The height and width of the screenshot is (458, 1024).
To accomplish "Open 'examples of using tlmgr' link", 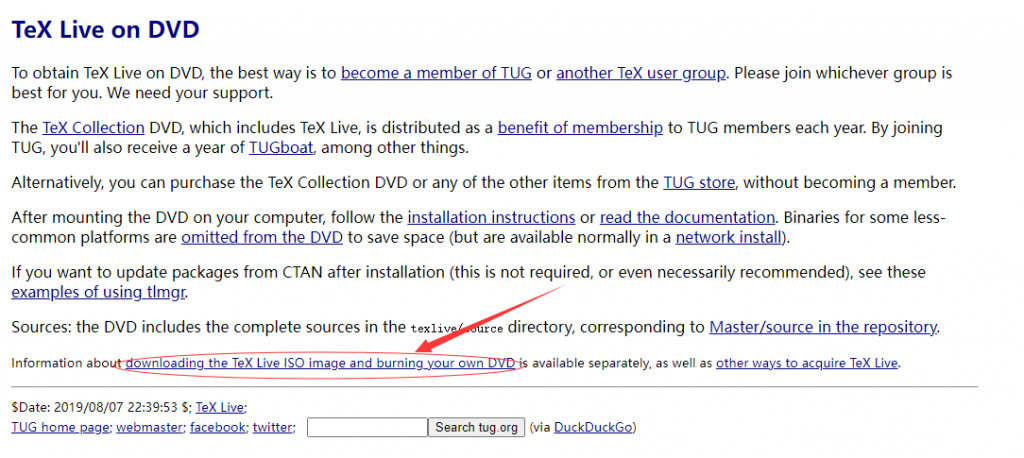I will tap(99, 292).
